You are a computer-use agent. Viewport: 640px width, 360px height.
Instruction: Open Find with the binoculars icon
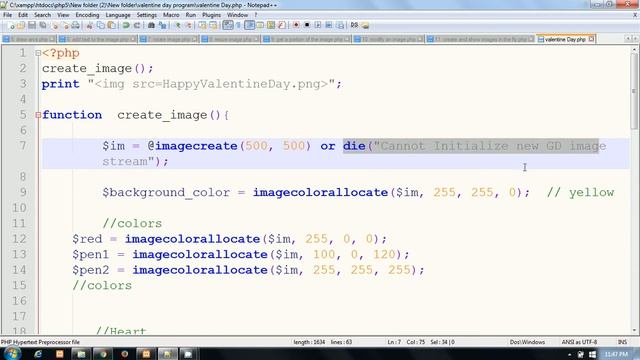pos(151,25)
